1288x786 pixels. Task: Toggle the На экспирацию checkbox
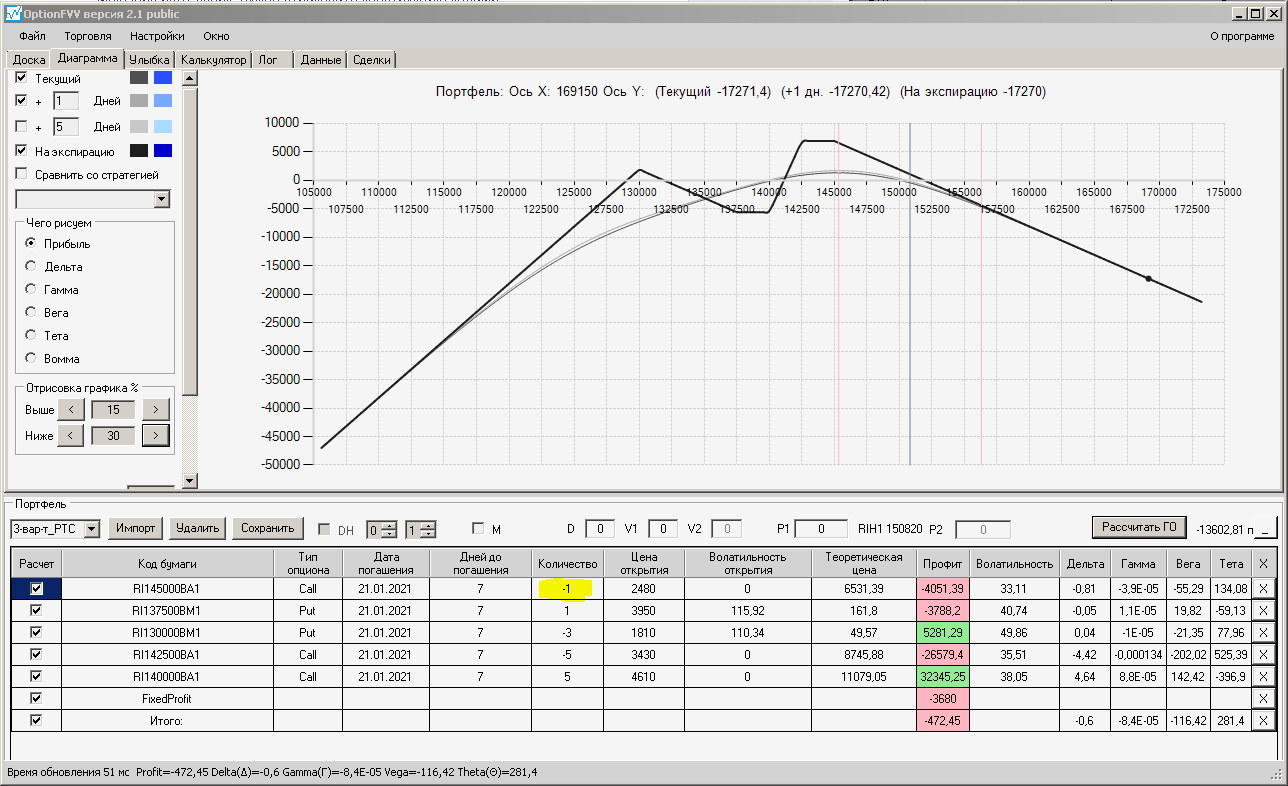point(22,151)
